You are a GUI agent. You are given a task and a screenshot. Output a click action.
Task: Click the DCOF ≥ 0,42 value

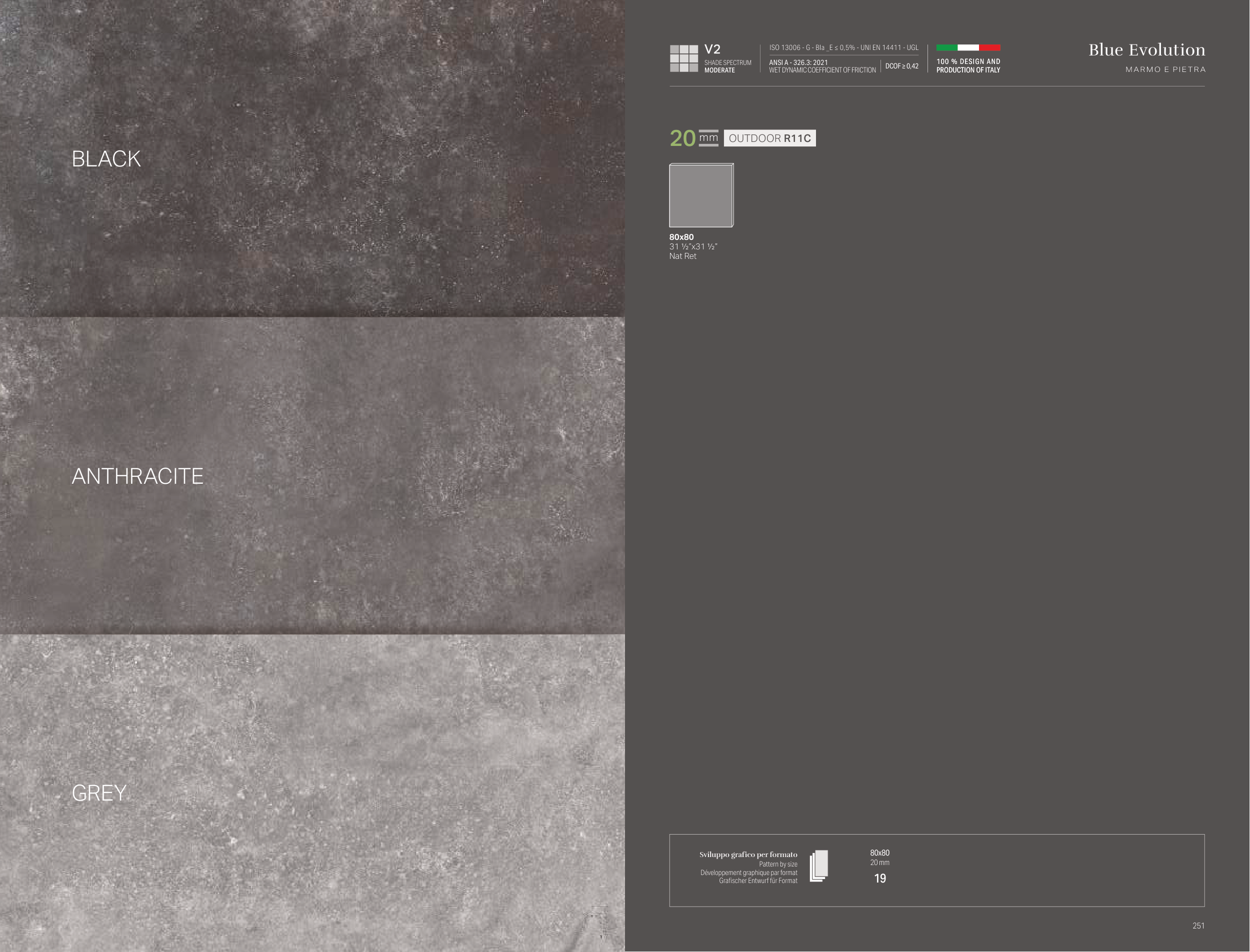901,66
